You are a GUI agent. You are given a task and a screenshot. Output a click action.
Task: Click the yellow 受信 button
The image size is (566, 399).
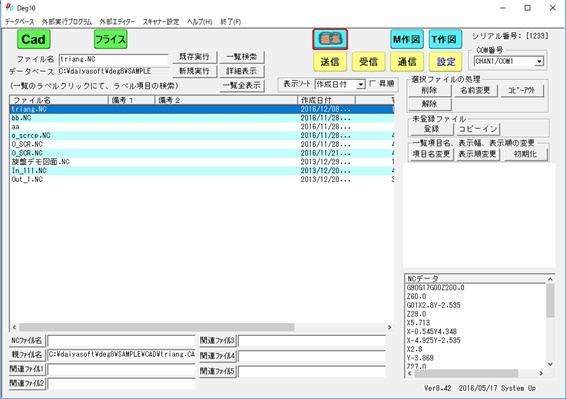(x=369, y=62)
